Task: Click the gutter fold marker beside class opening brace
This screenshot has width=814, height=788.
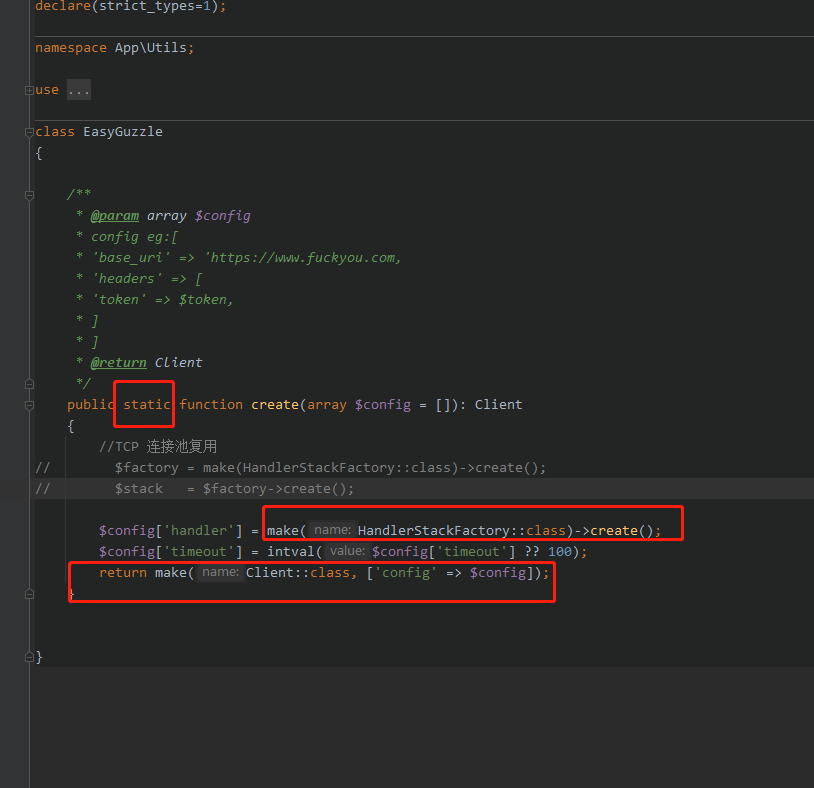Action: tap(29, 131)
